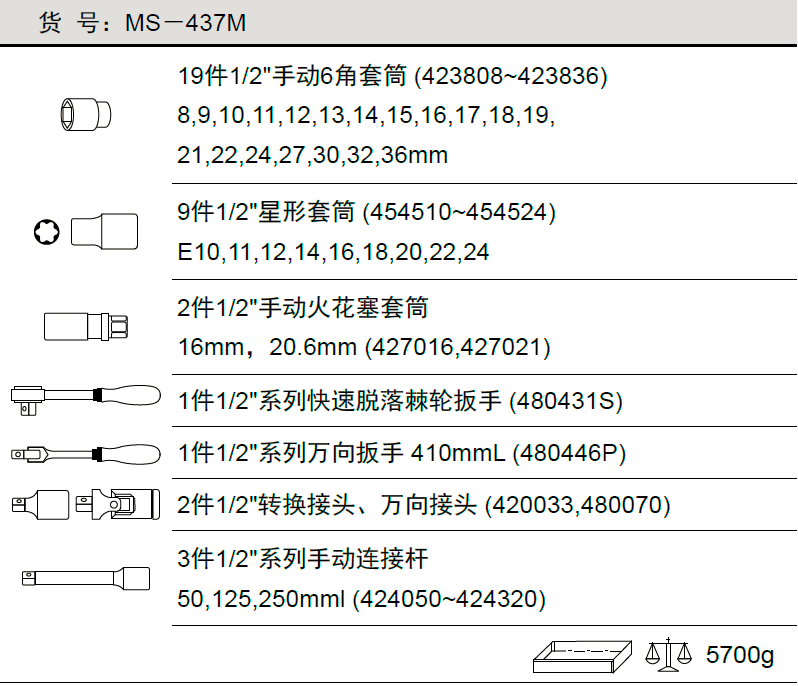
Task: Select the 棘轮扳手 (480431S) row text
Action: (400, 401)
